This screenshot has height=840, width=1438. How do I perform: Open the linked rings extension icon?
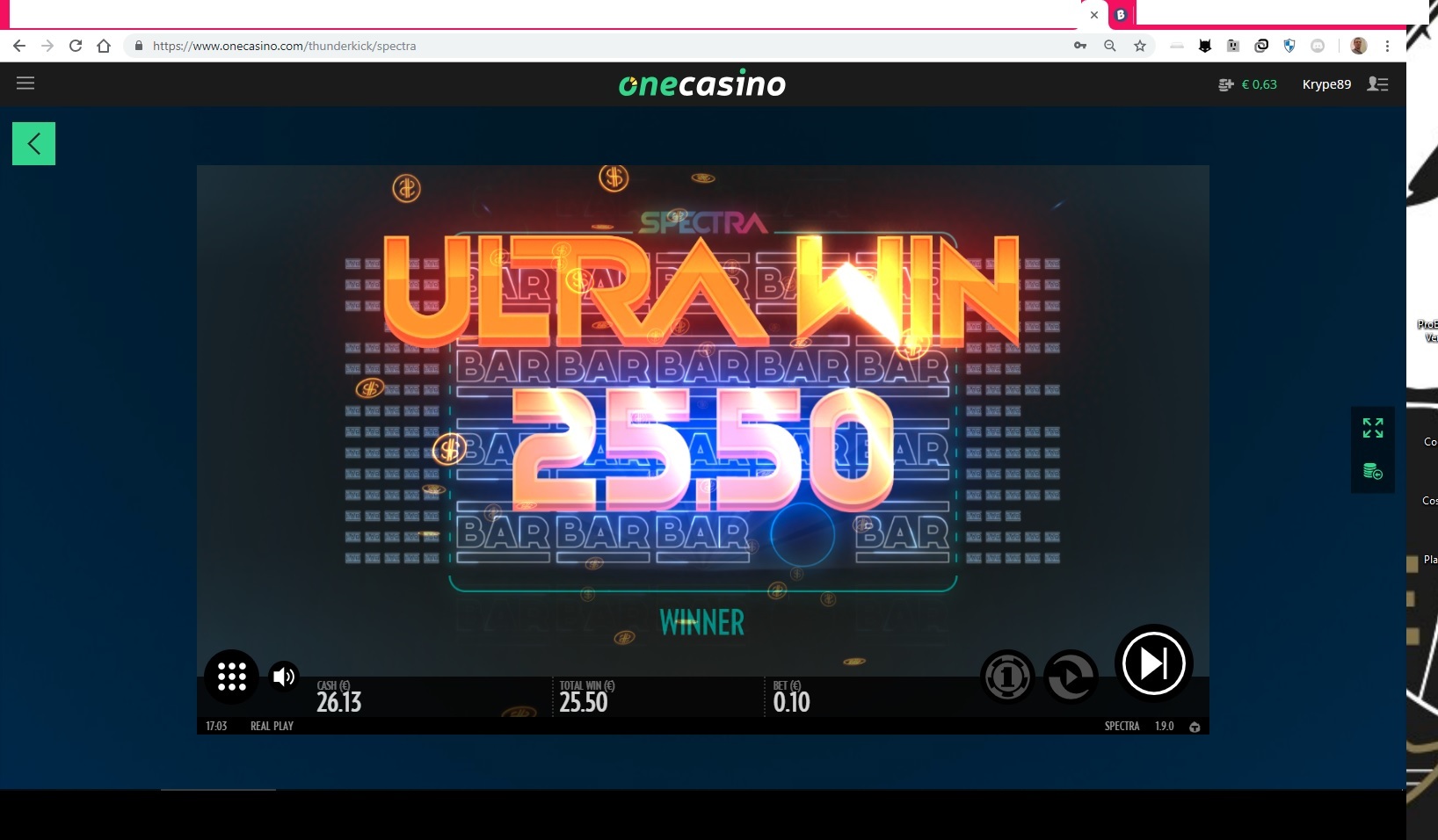(x=1261, y=46)
